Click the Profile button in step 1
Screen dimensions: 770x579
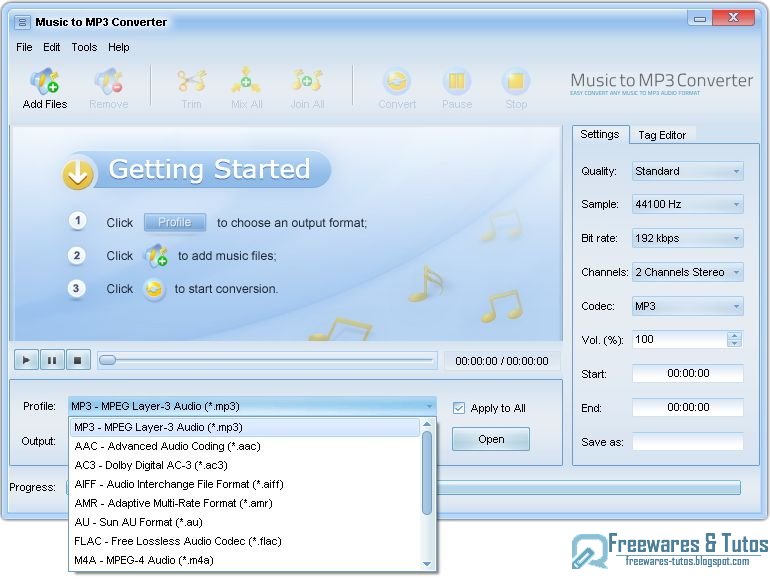coord(175,222)
